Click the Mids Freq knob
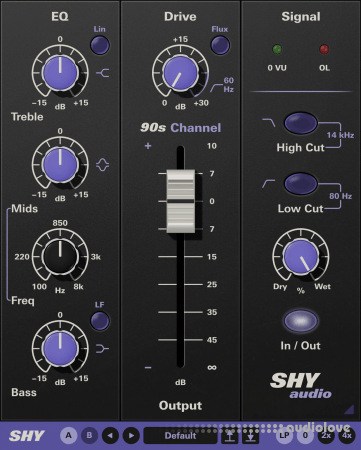 pyautogui.click(x=60, y=257)
